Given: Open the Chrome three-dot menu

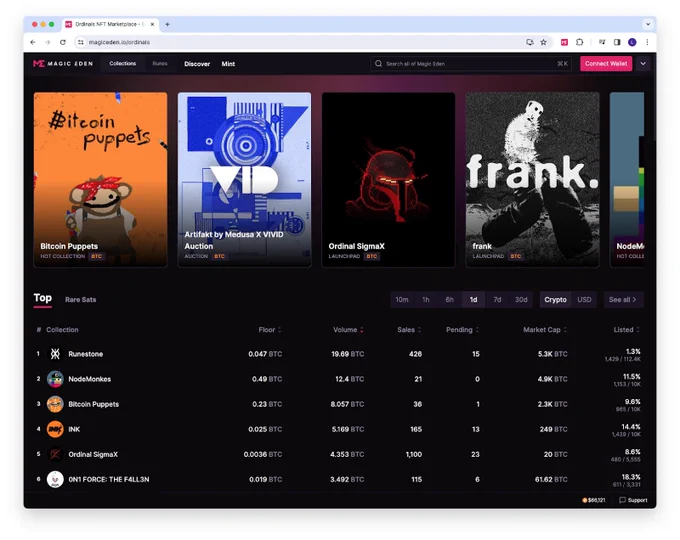Looking at the screenshot, I should click(x=647, y=42).
